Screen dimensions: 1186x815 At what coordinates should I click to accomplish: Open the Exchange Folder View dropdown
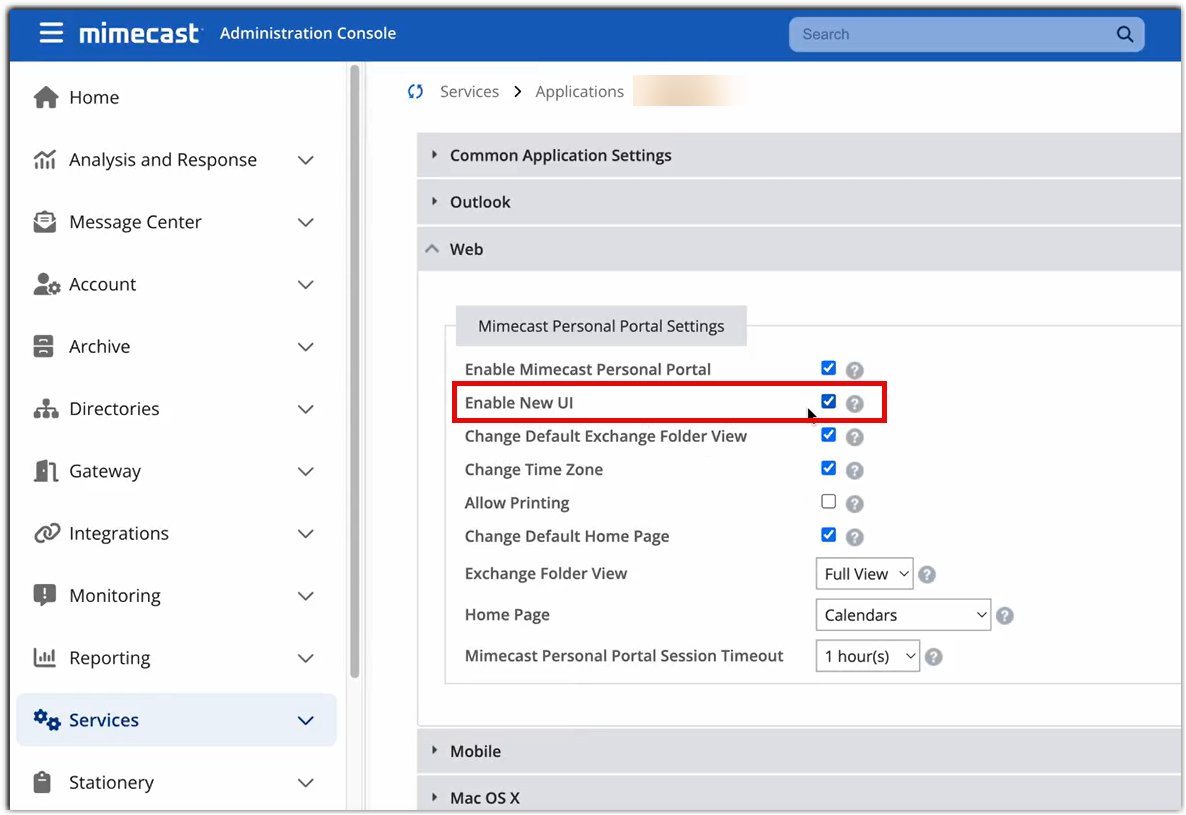tap(864, 574)
